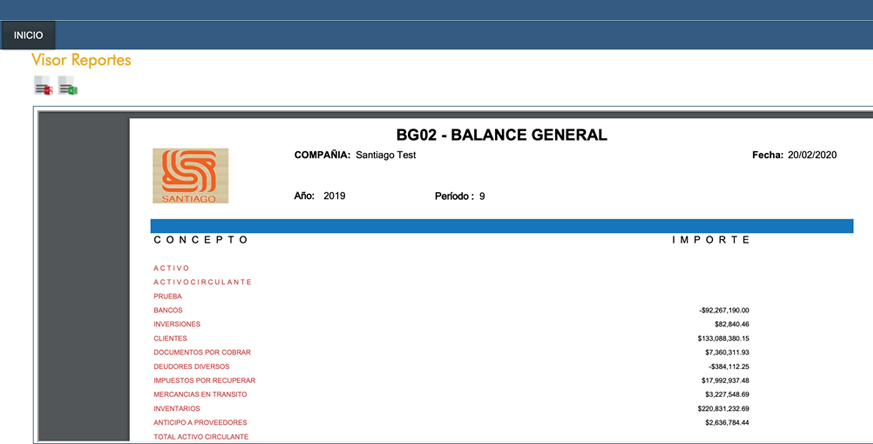Export report to PDF icon
Image resolution: width=873 pixels, height=444 pixels.
[43, 86]
